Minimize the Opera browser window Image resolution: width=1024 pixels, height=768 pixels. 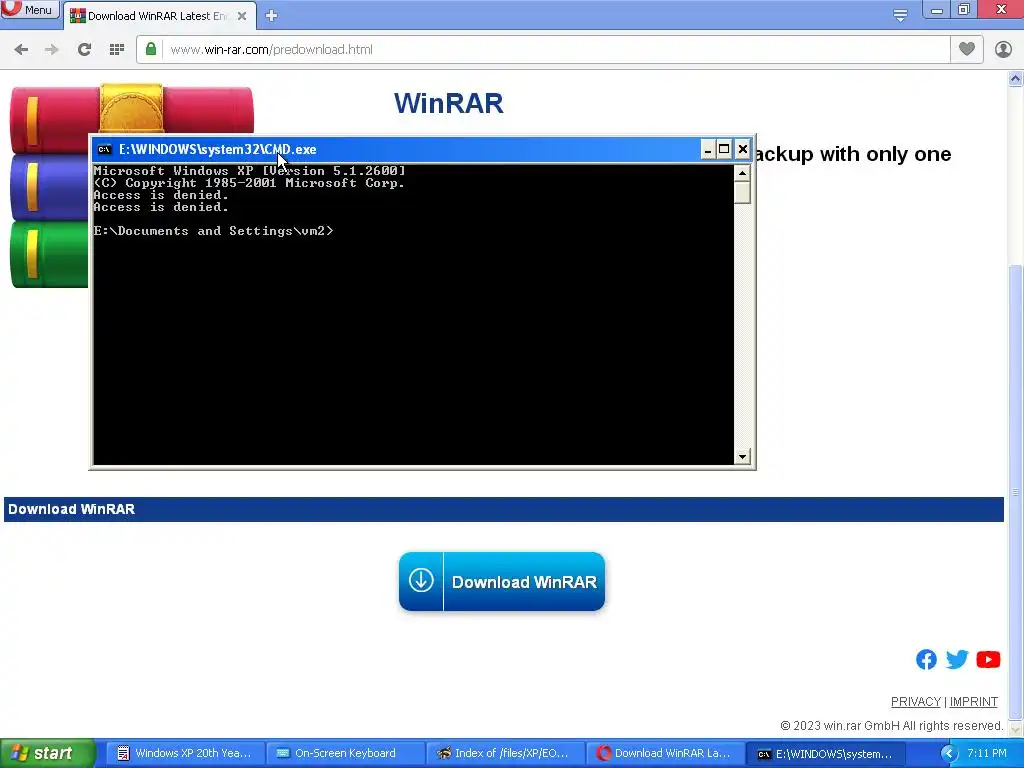tap(936, 10)
